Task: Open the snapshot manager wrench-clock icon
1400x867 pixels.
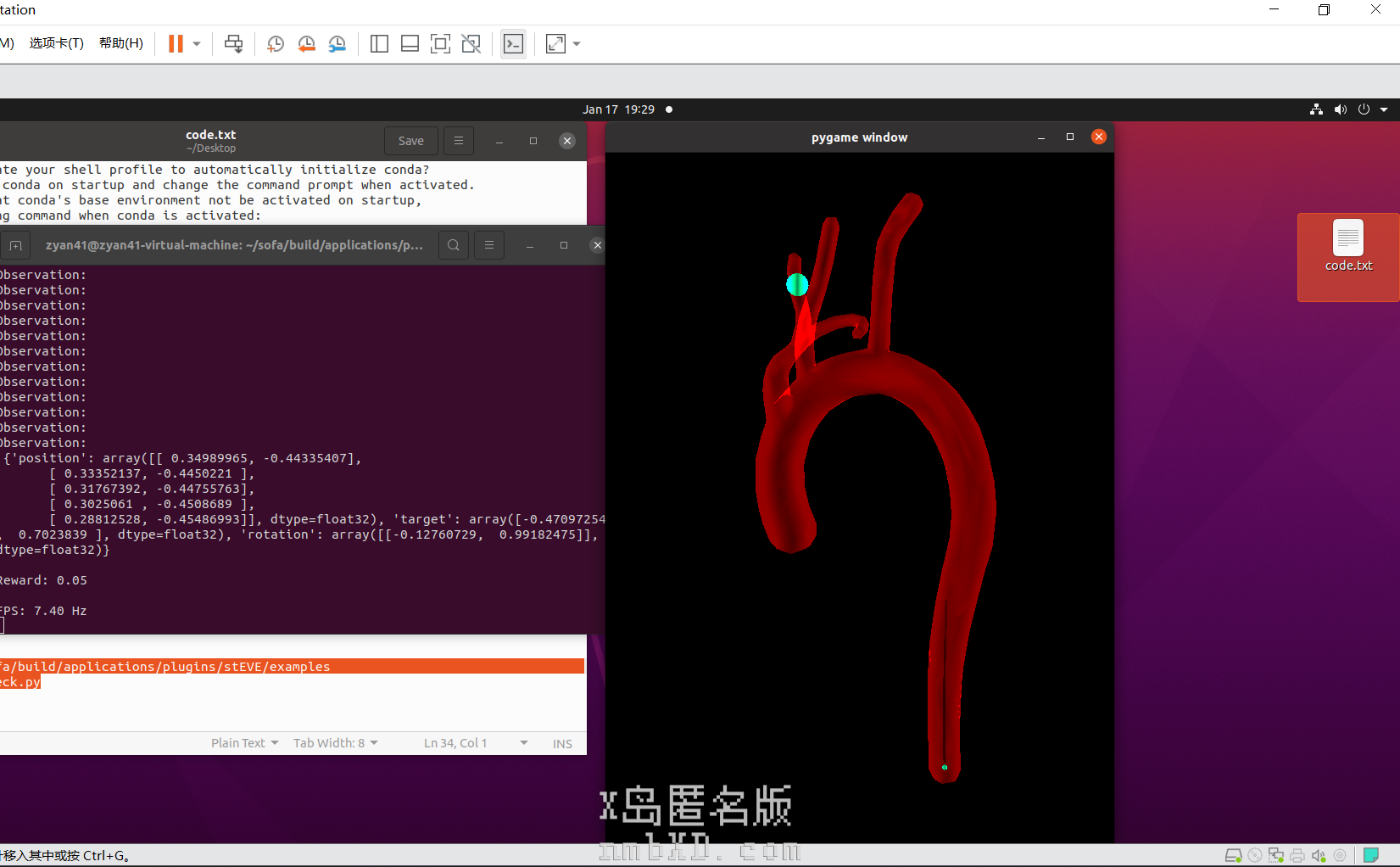Action: (337, 44)
